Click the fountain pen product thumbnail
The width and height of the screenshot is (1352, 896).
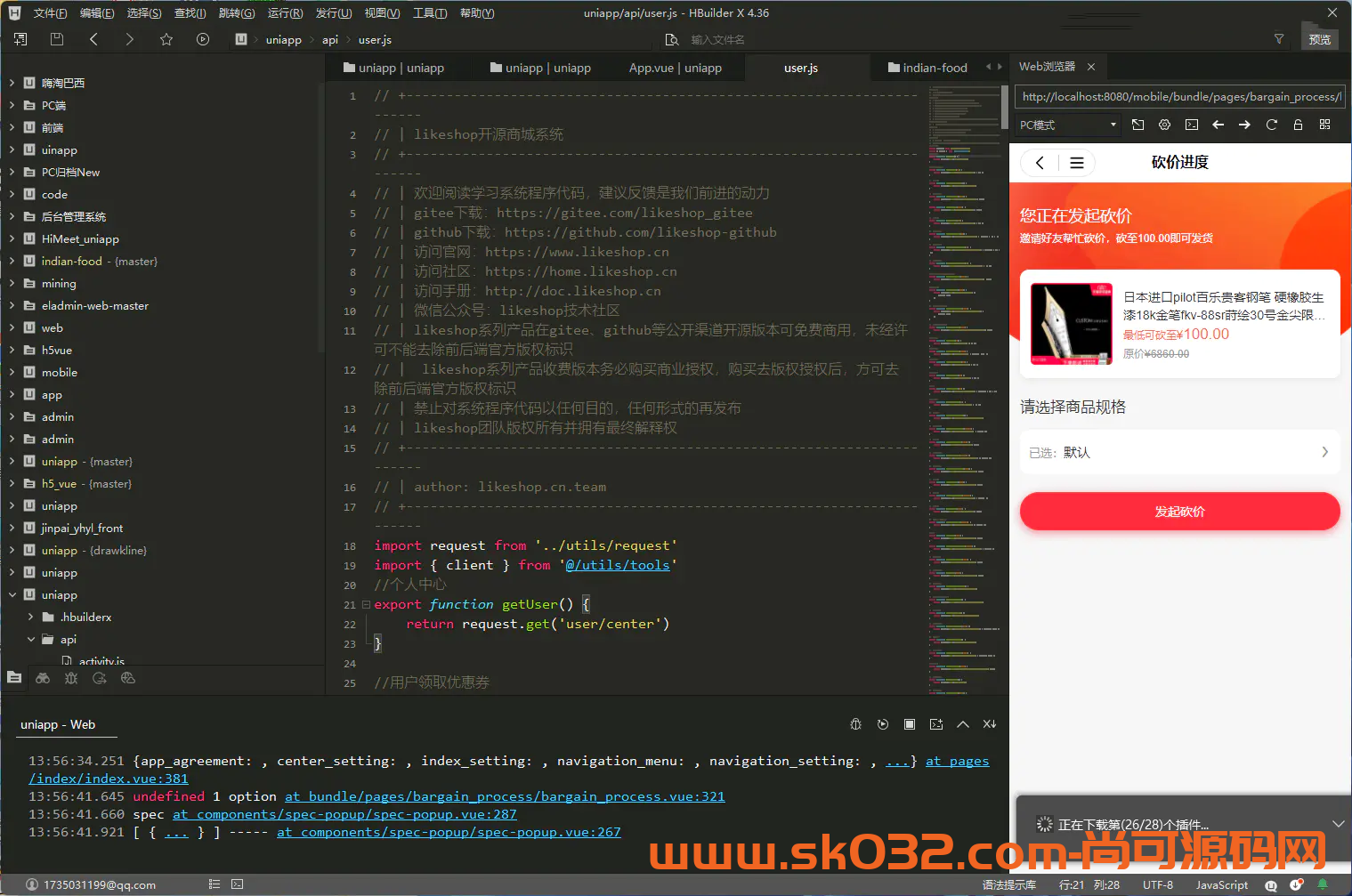(x=1072, y=324)
